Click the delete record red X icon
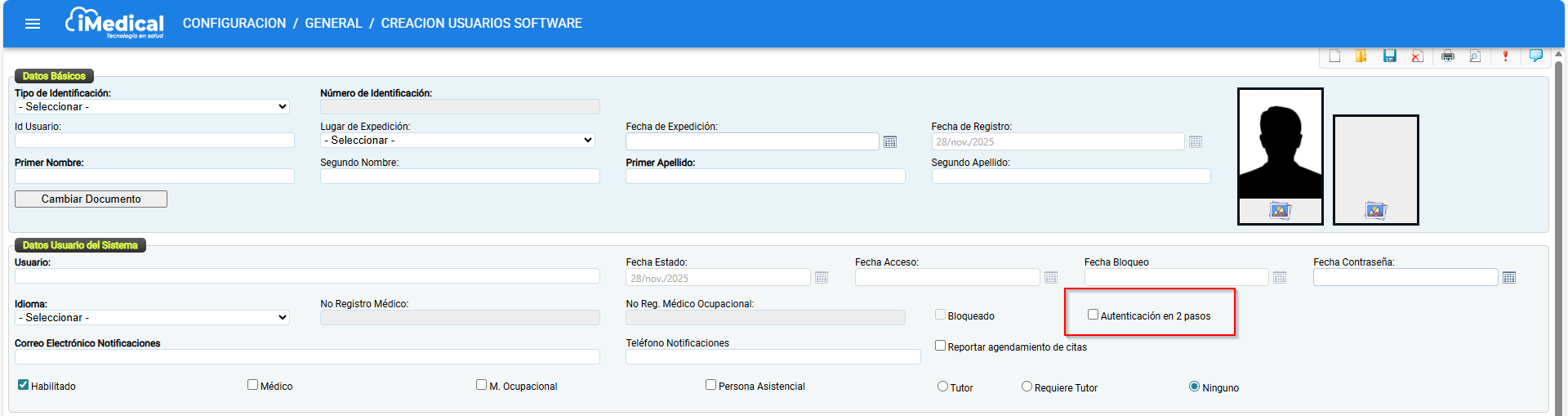The width and height of the screenshot is (1568, 416). coord(1417,56)
